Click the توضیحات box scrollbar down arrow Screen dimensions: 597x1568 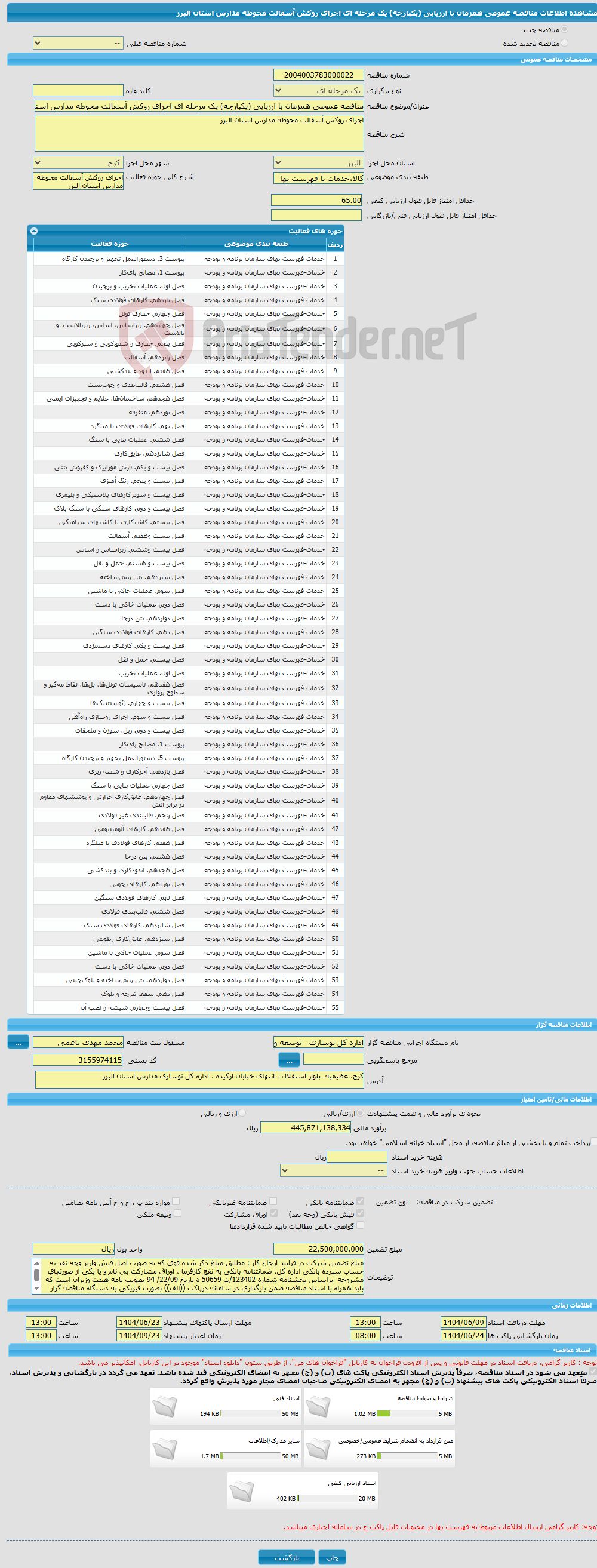point(36,1288)
